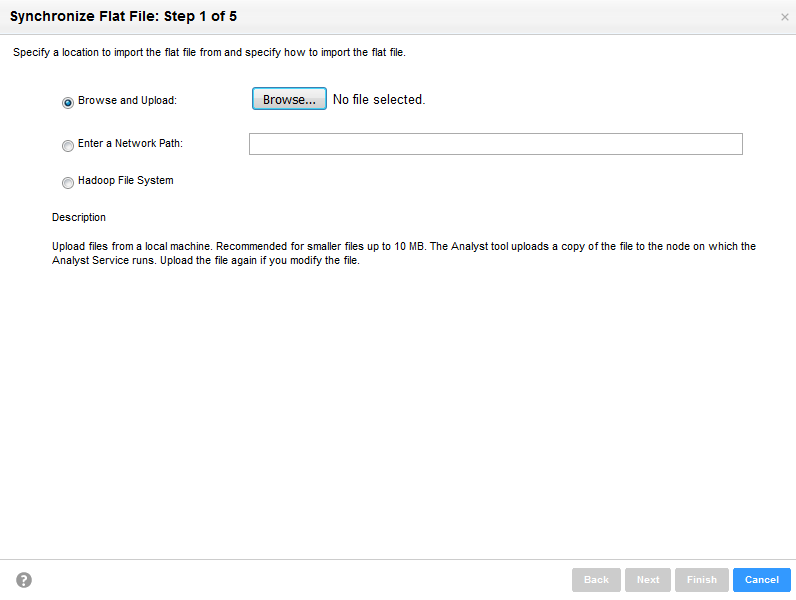Click the Finish button
This screenshot has height=600, width=796.
(x=702, y=580)
